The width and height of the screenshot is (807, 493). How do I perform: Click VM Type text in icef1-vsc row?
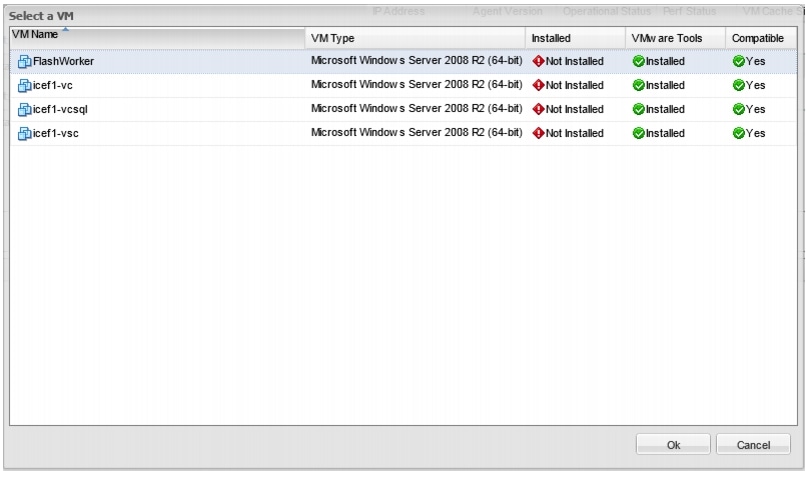[x=416, y=132]
